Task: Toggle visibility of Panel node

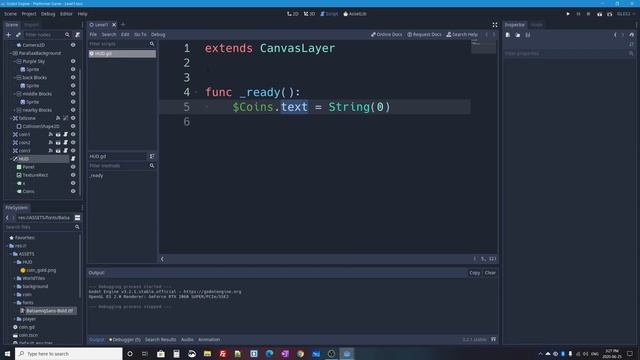Action: point(73,167)
